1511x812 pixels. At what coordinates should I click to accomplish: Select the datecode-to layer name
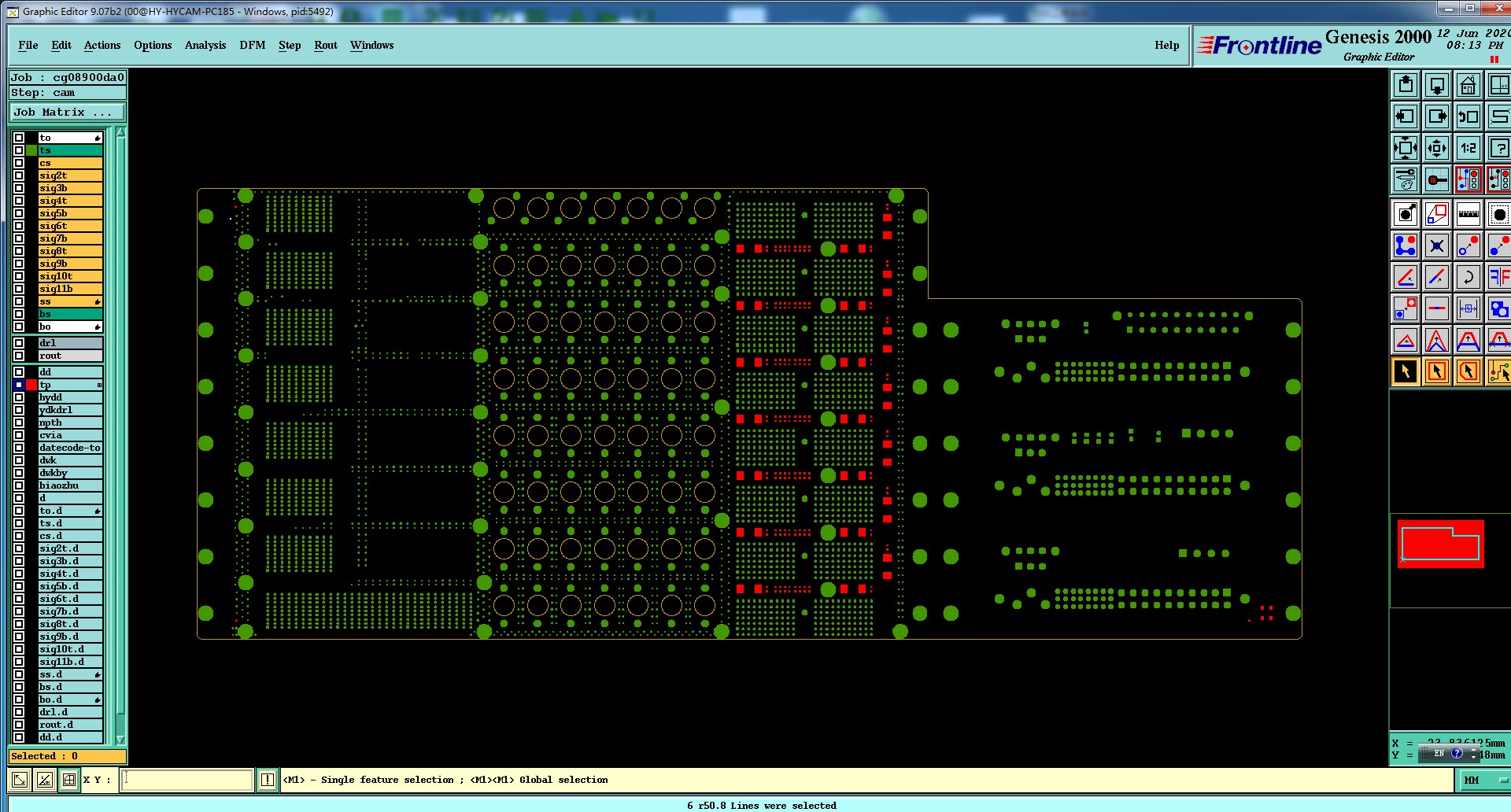tap(70, 448)
